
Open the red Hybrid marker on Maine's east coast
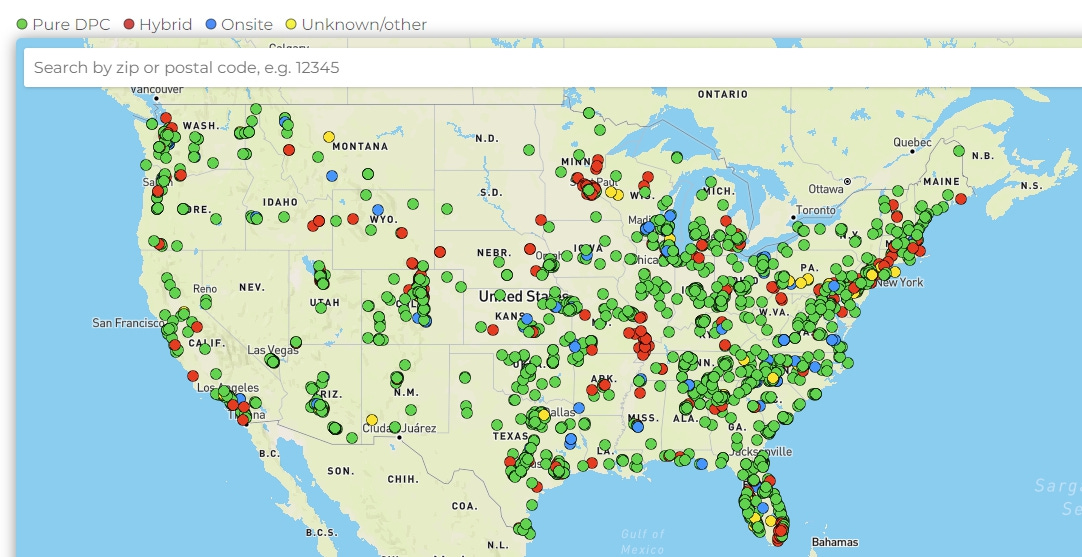[x=961, y=199]
